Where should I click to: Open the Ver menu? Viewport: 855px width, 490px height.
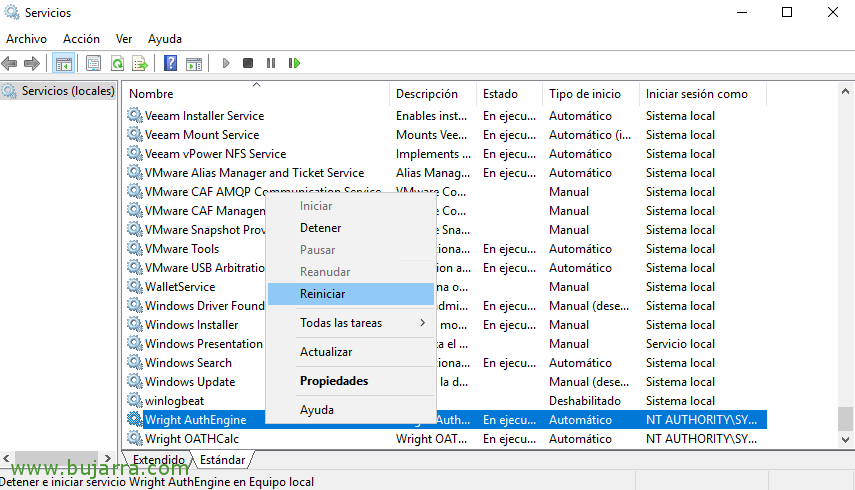[x=124, y=39]
